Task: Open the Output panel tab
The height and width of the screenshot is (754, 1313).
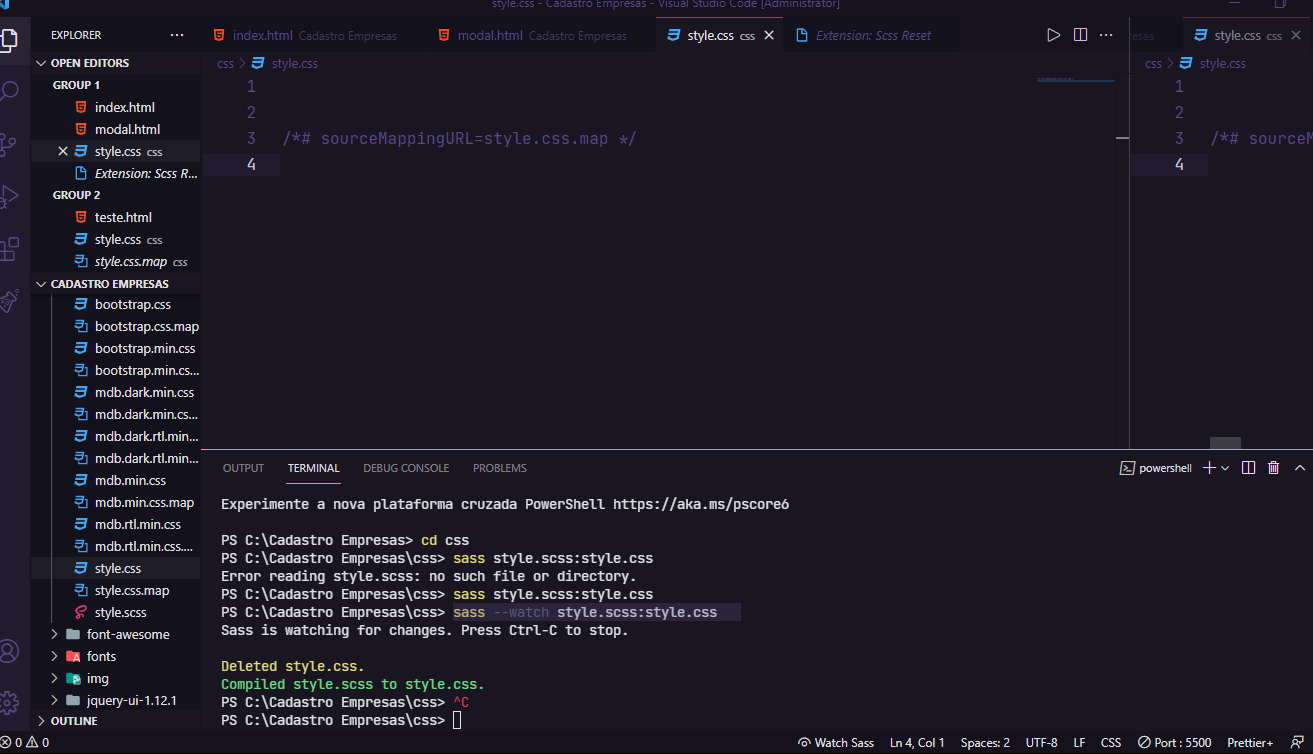Action: click(243, 468)
